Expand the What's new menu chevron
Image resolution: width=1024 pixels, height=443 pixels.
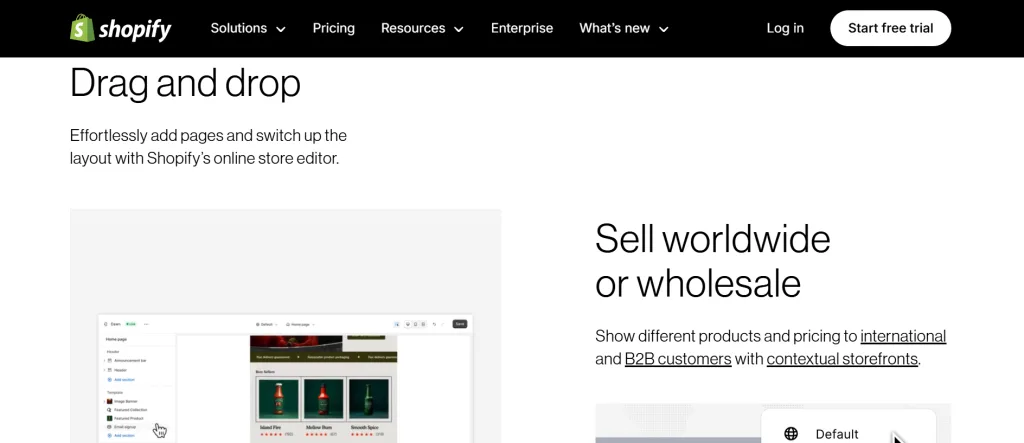[664, 29]
